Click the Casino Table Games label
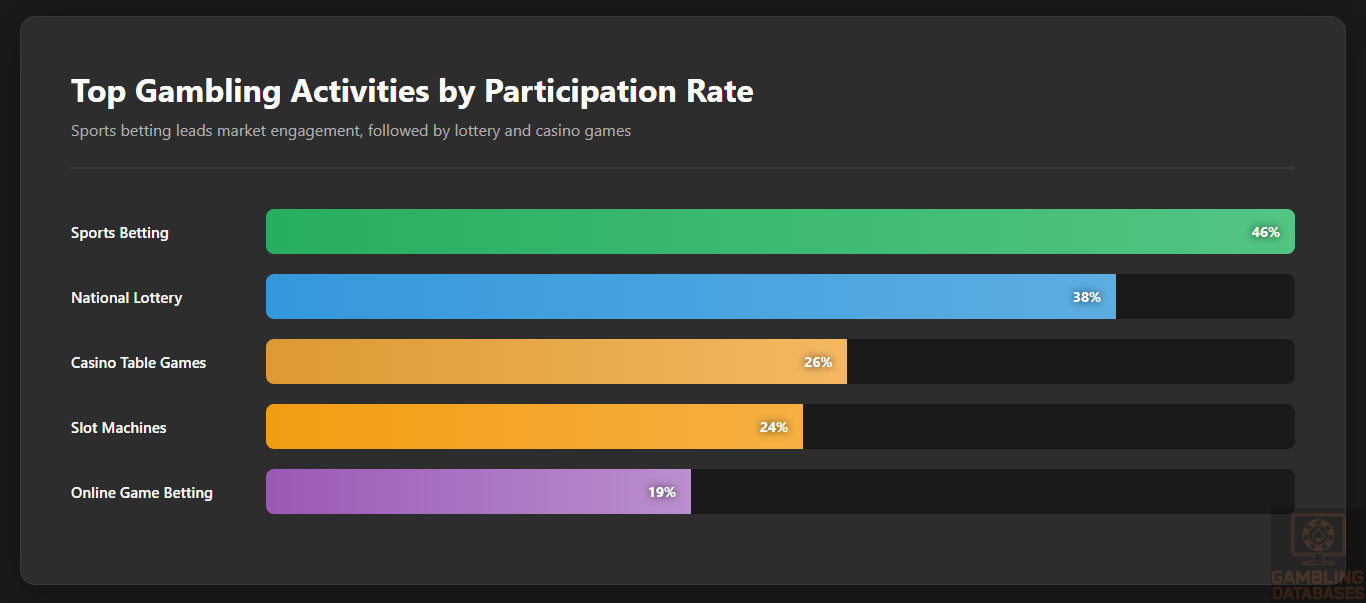Viewport: 1366px width, 603px height. pos(139,363)
